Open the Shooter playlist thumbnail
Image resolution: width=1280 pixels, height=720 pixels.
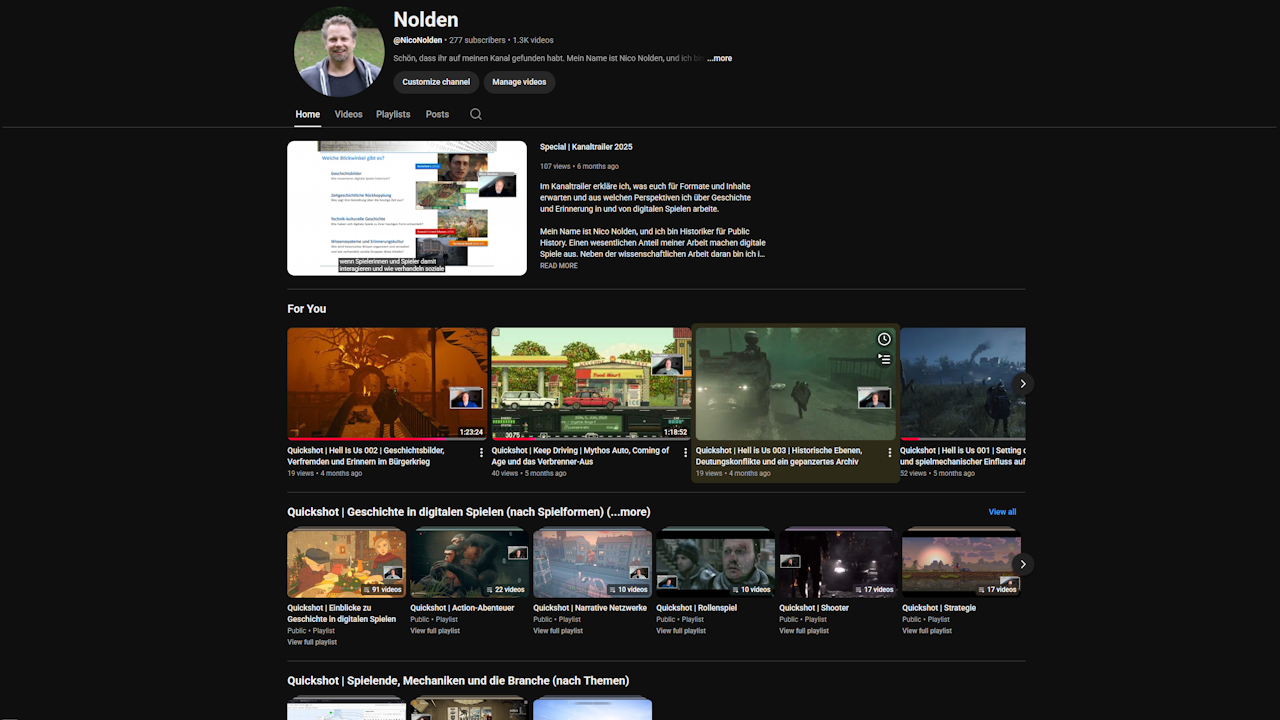point(838,563)
